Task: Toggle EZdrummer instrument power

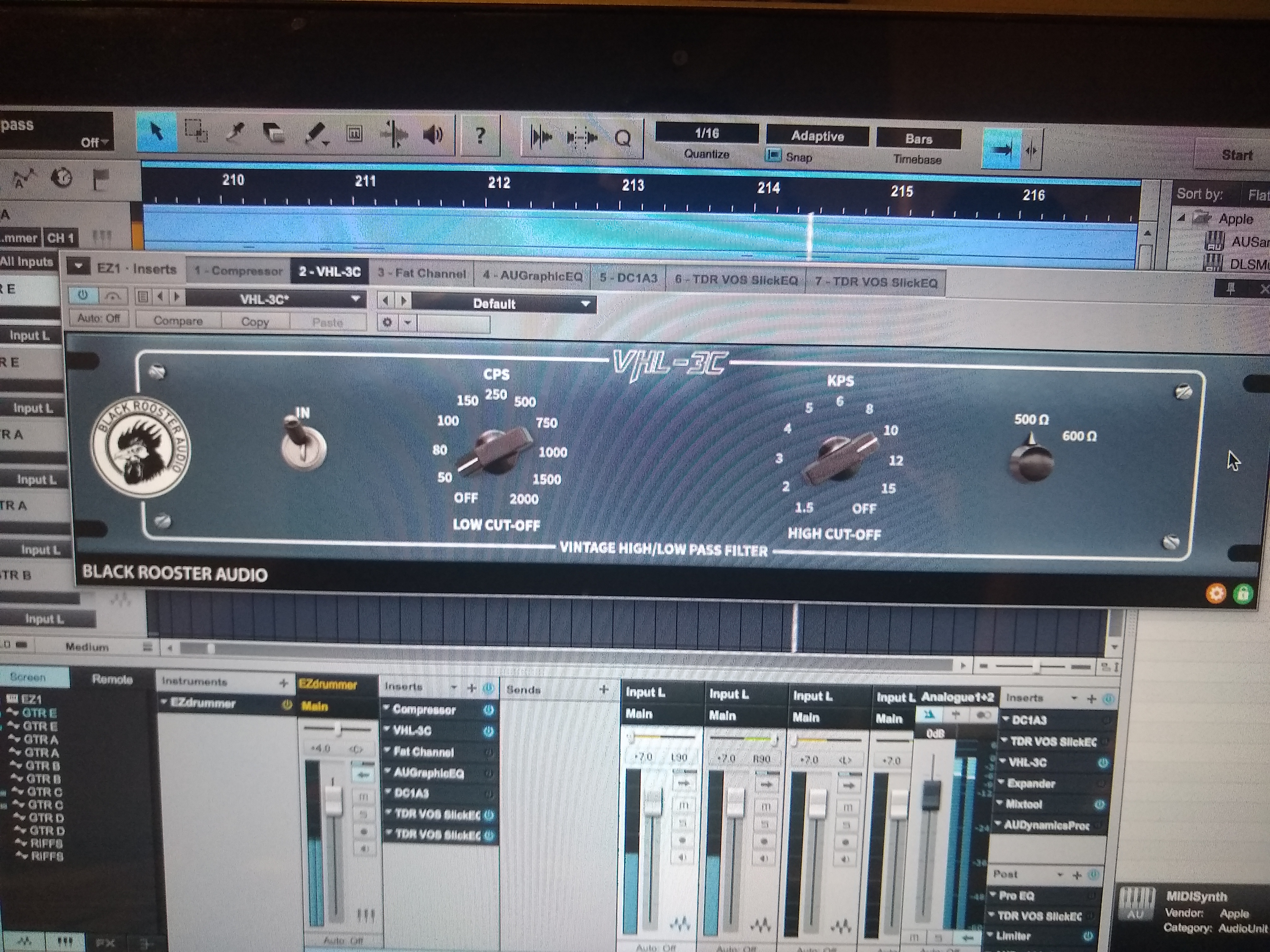Action: [286, 705]
